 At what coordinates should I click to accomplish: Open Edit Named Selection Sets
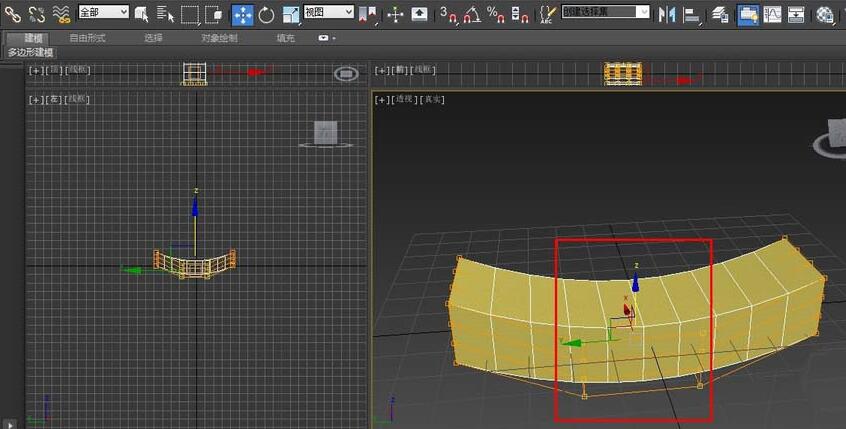coord(548,15)
